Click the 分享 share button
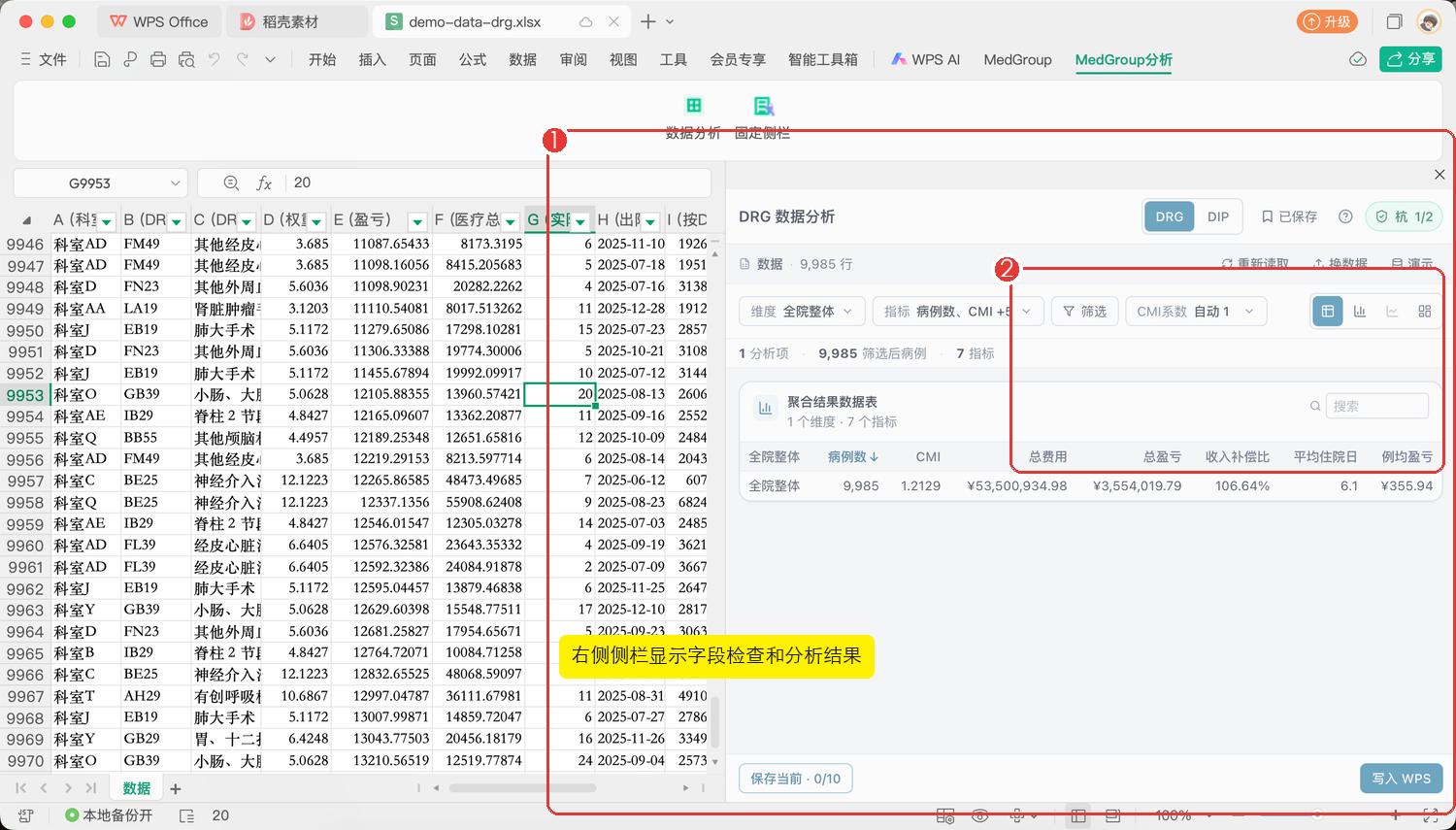The width and height of the screenshot is (1456, 830). 1410,59
